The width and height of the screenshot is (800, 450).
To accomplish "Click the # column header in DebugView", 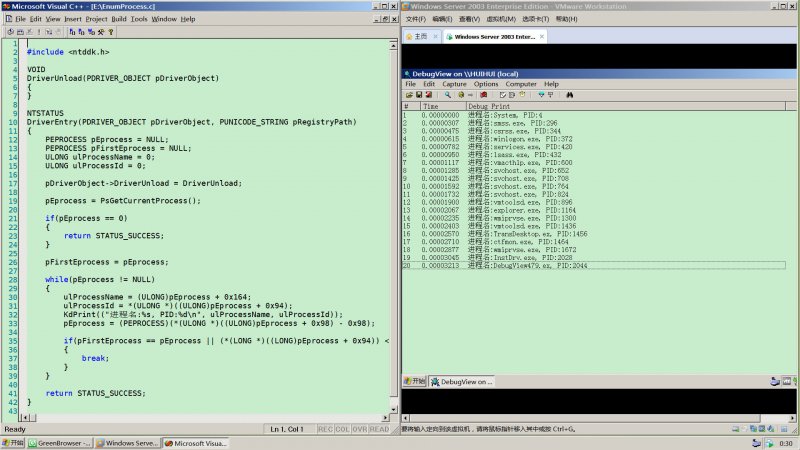I will pos(411,106).
